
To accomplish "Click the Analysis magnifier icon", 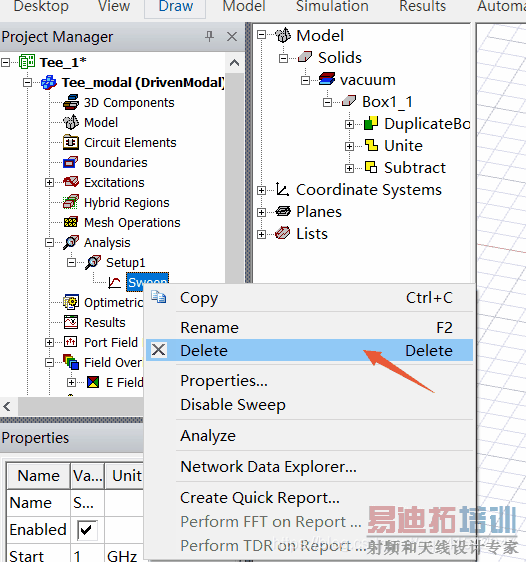I will click(71, 242).
